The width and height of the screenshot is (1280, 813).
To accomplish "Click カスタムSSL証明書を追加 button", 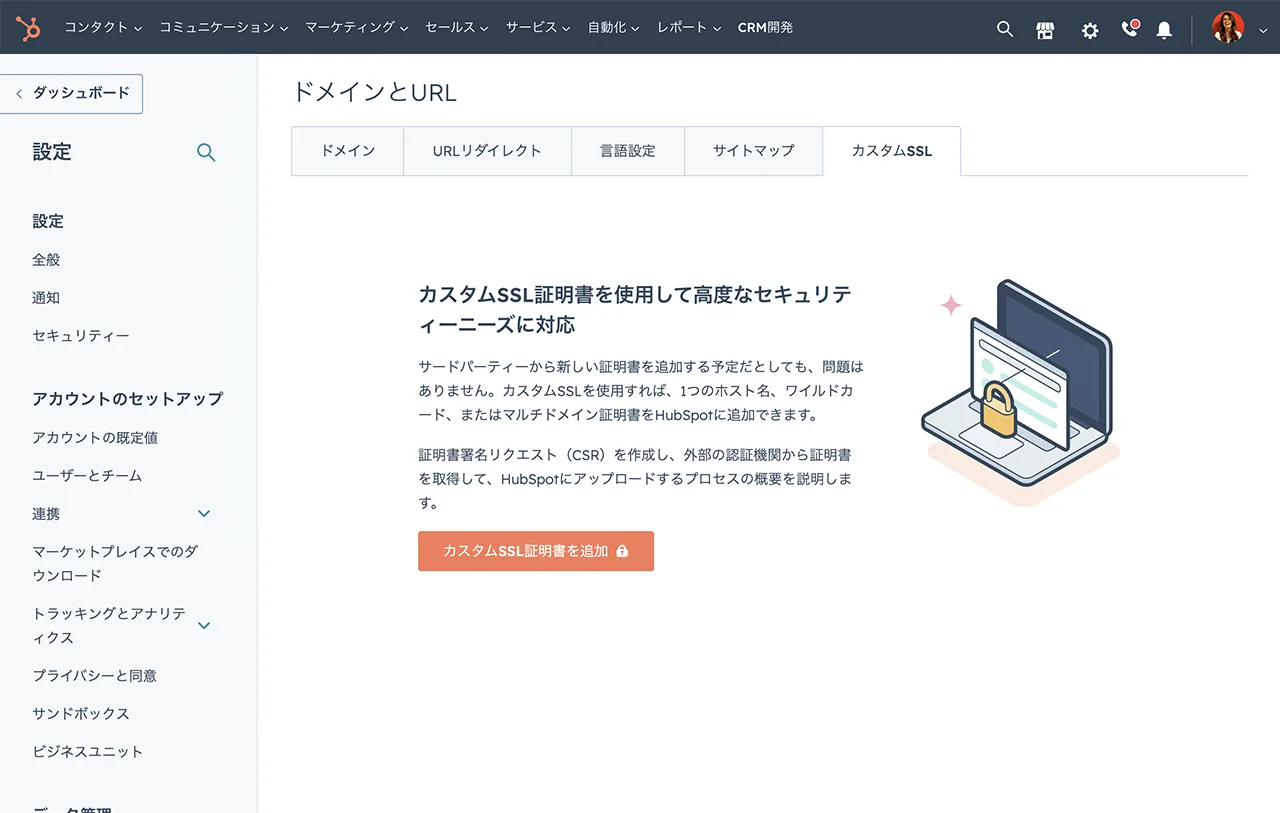I will (536, 551).
